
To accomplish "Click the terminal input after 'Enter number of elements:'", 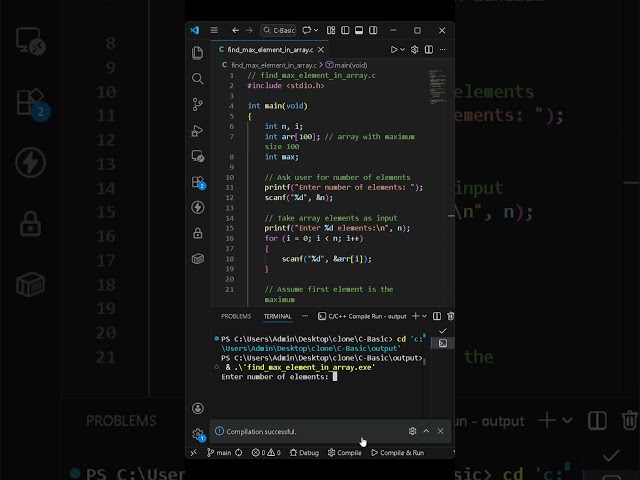I will [x=335, y=377].
